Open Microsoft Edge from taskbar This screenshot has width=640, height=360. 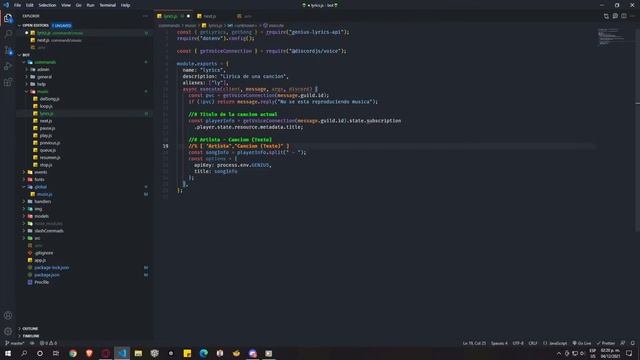pos(204,353)
